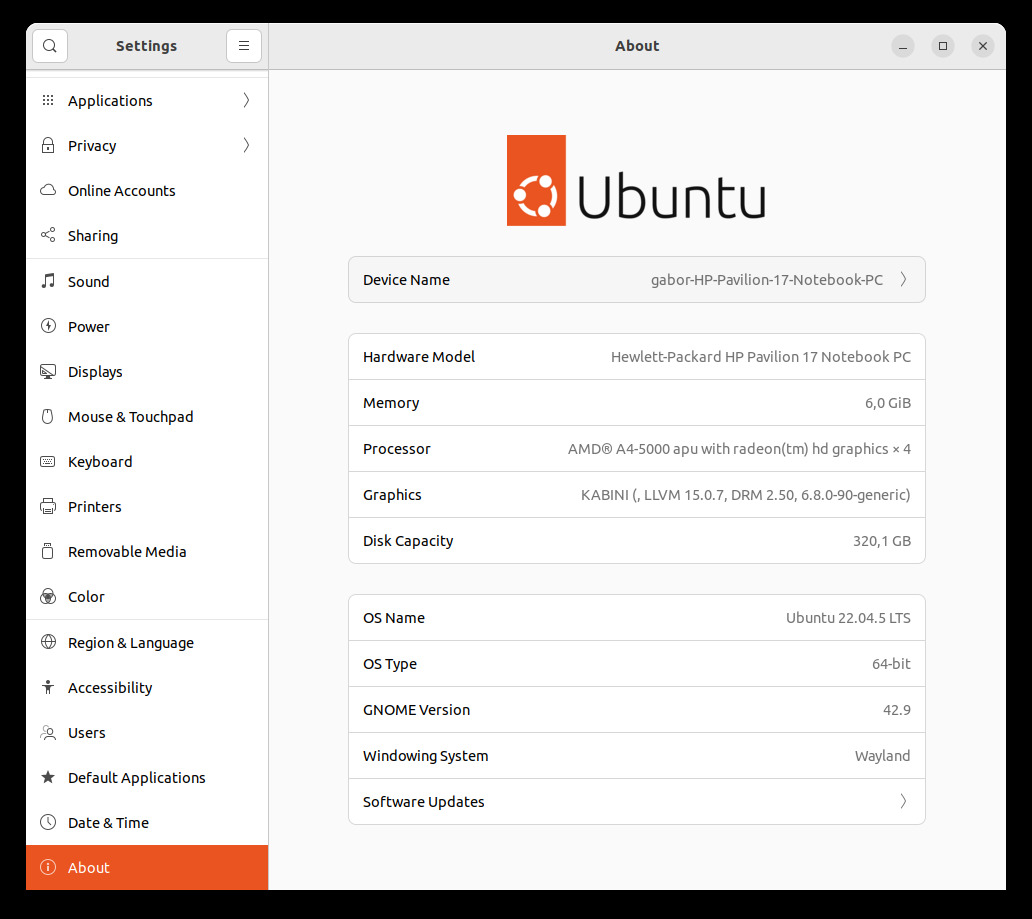Click the GNOME Version 42.9 value
The height and width of the screenshot is (919, 1032).
pos(897,710)
